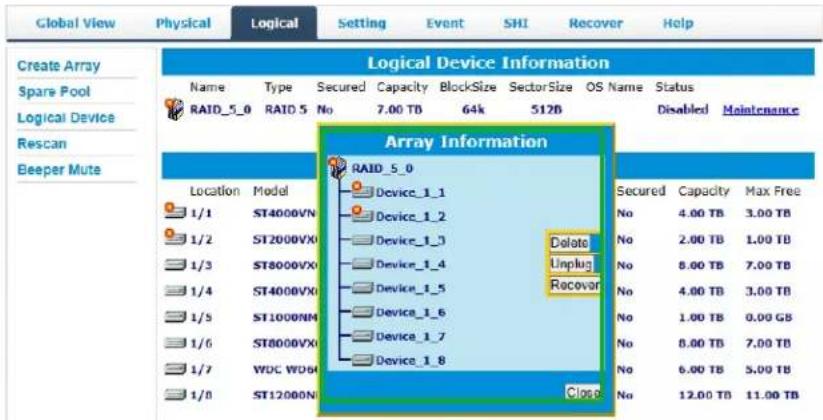823x420 pixels.
Task: Click the disk icon for location 1/3
Action: click(x=175, y=265)
